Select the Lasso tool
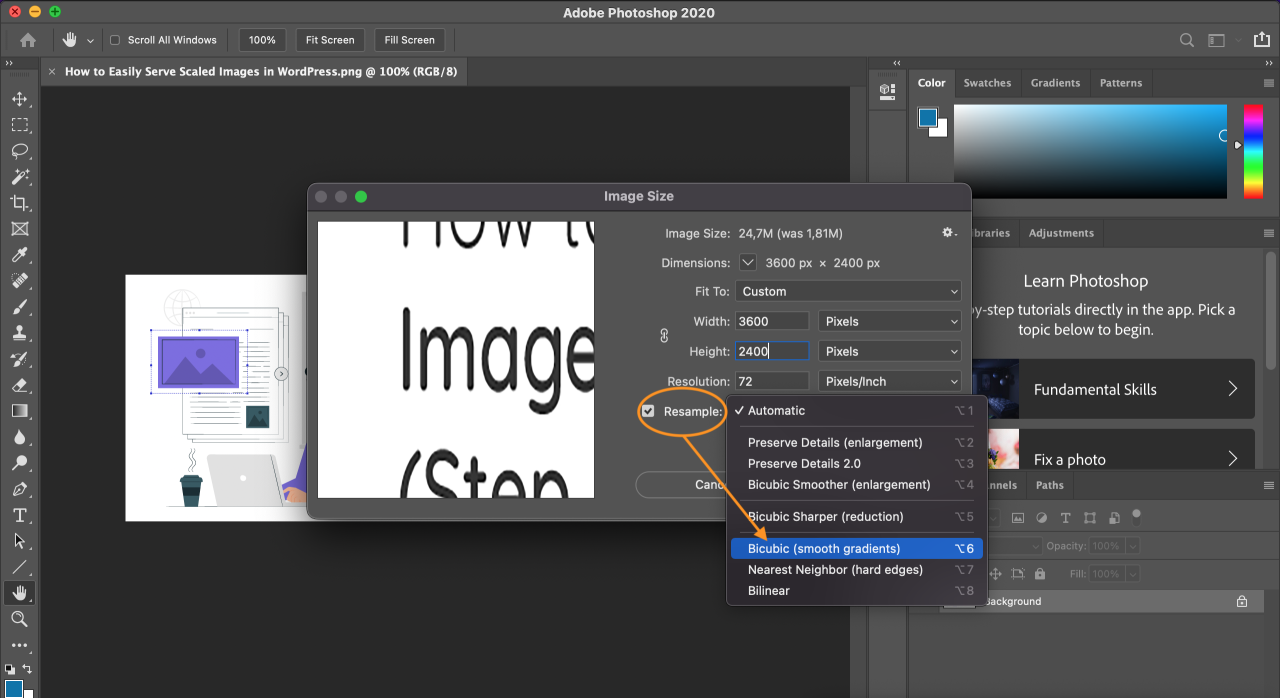The height and width of the screenshot is (698, 1280). 19,151
